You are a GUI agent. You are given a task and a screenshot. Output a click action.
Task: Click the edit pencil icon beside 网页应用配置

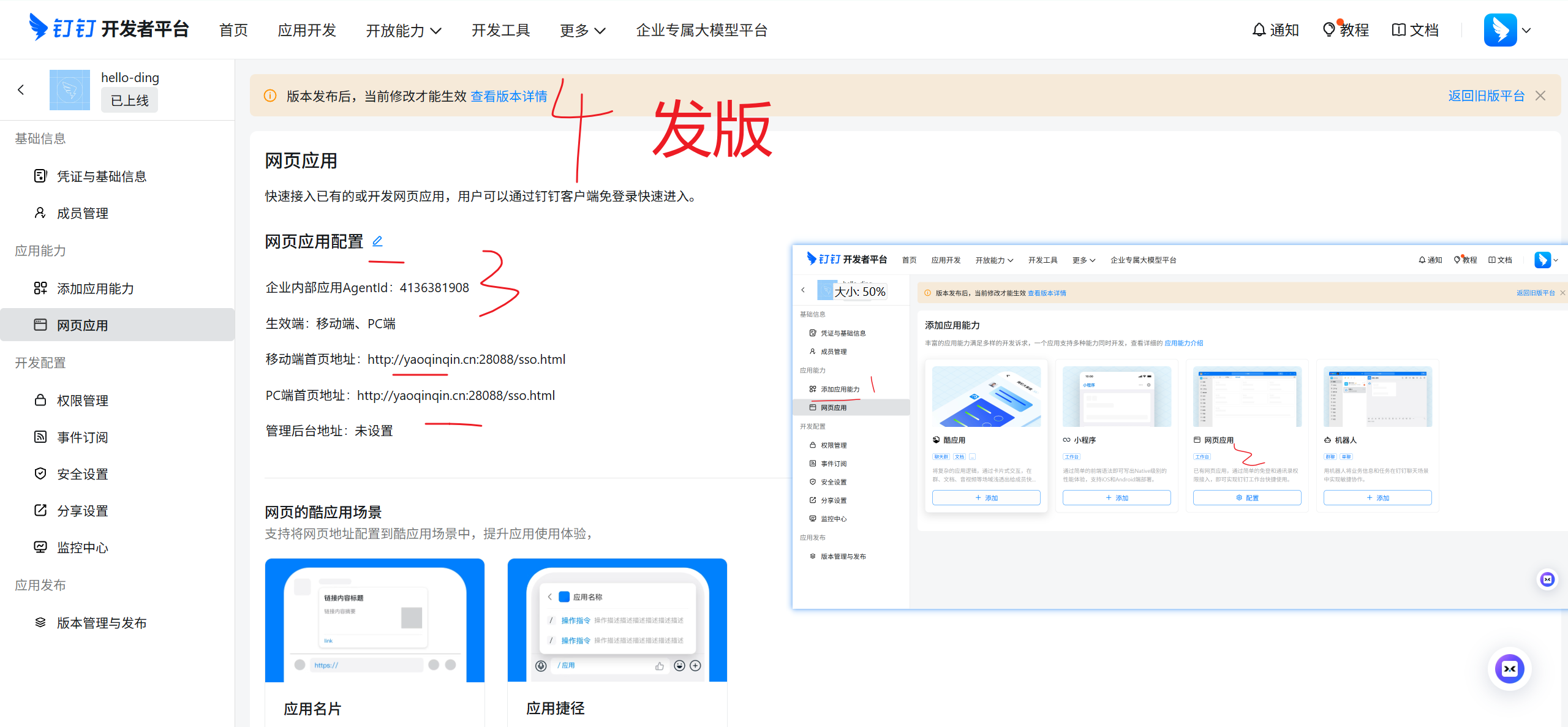tap(377, 241)
